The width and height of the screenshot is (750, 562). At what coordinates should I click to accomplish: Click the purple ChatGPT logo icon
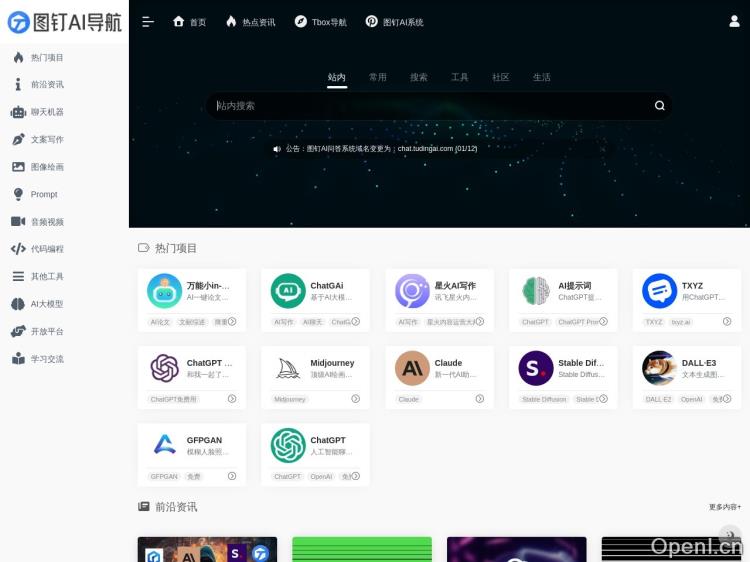coord(165,368)
